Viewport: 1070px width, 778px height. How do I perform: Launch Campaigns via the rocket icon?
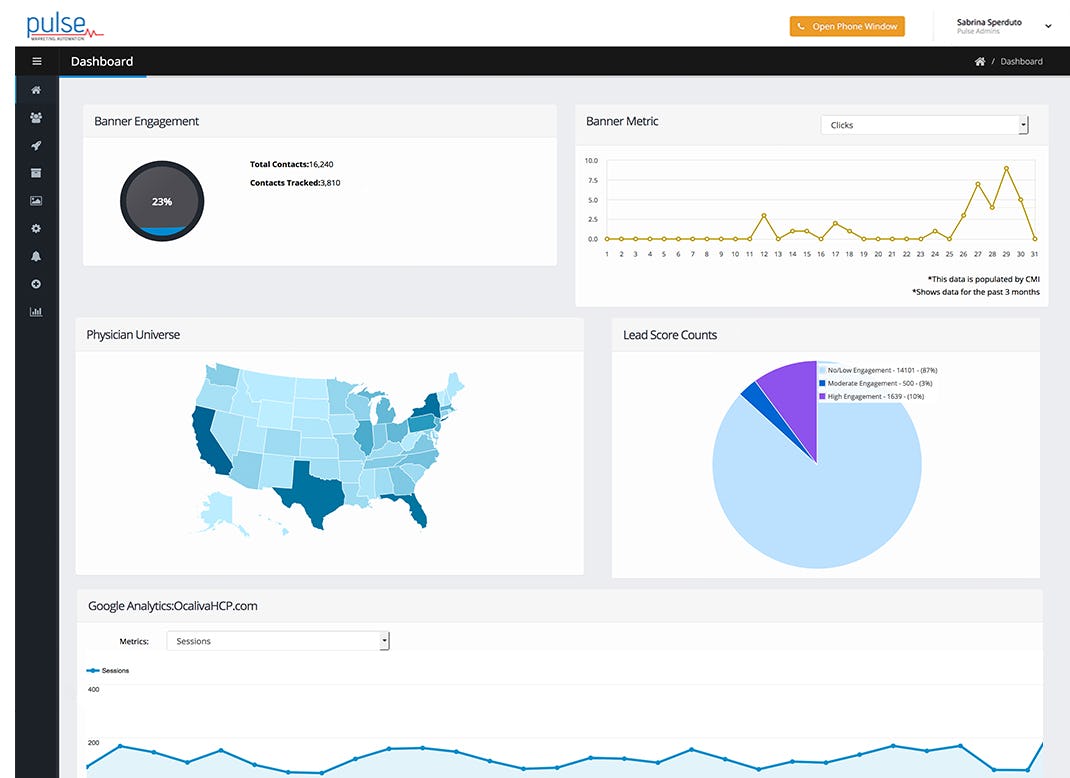36,145
